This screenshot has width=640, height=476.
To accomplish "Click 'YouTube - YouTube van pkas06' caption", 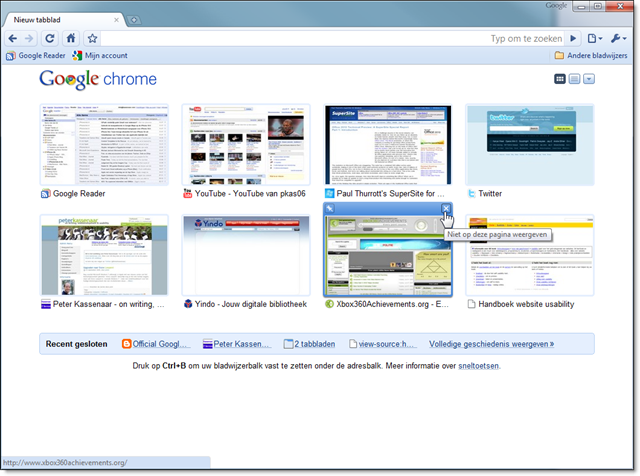I will pyautogui.click(x=250, y=194).
